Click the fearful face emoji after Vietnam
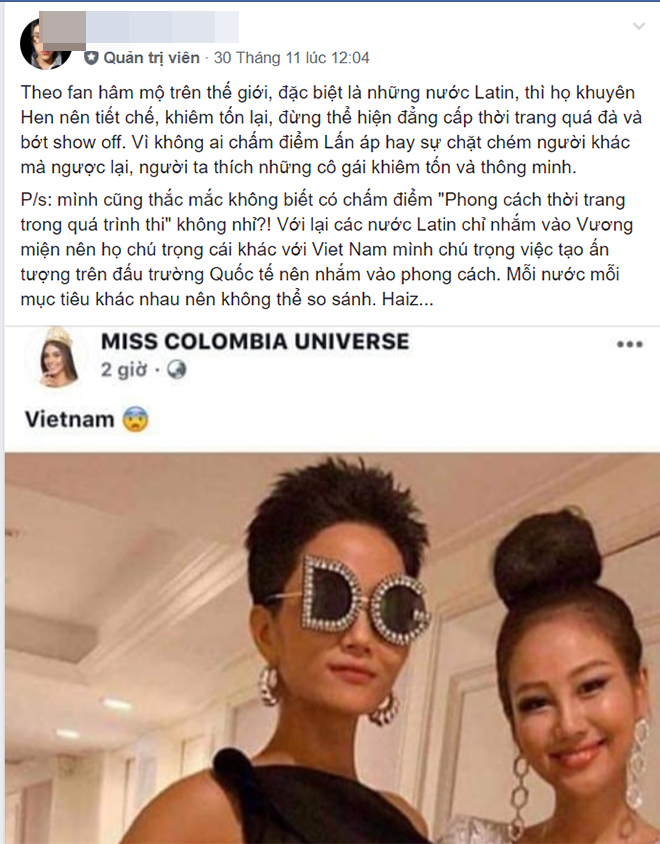The height and width of the screenshot is (844, 660). point(135,419)
